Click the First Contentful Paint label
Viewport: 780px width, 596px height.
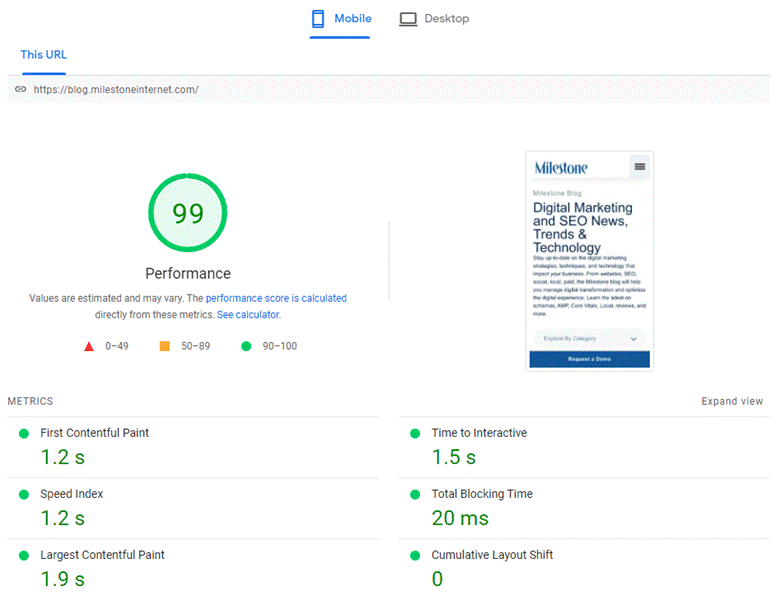tap(95, 433)
